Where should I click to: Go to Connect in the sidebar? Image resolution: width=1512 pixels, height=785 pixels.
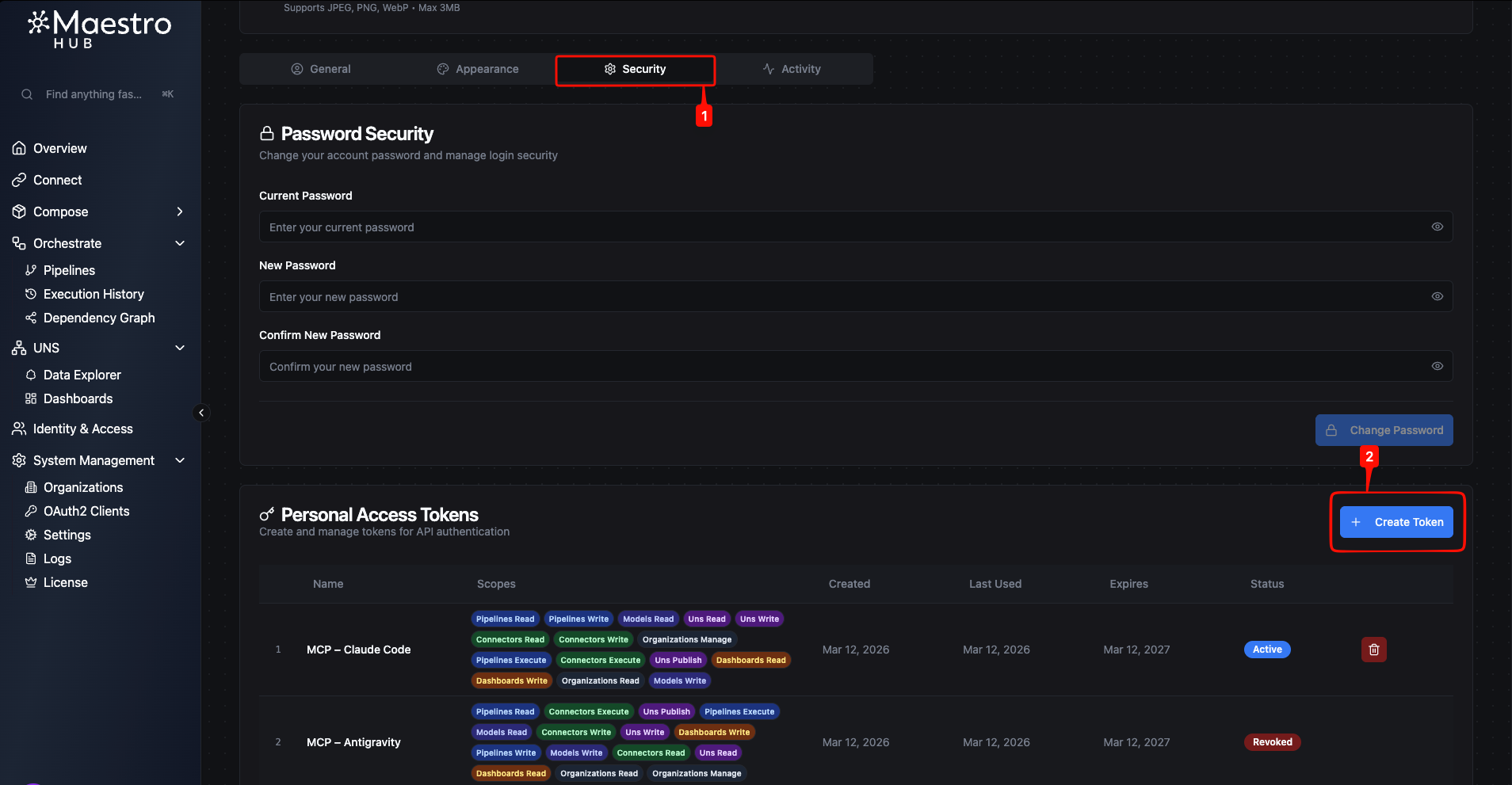tap(57, 180)
